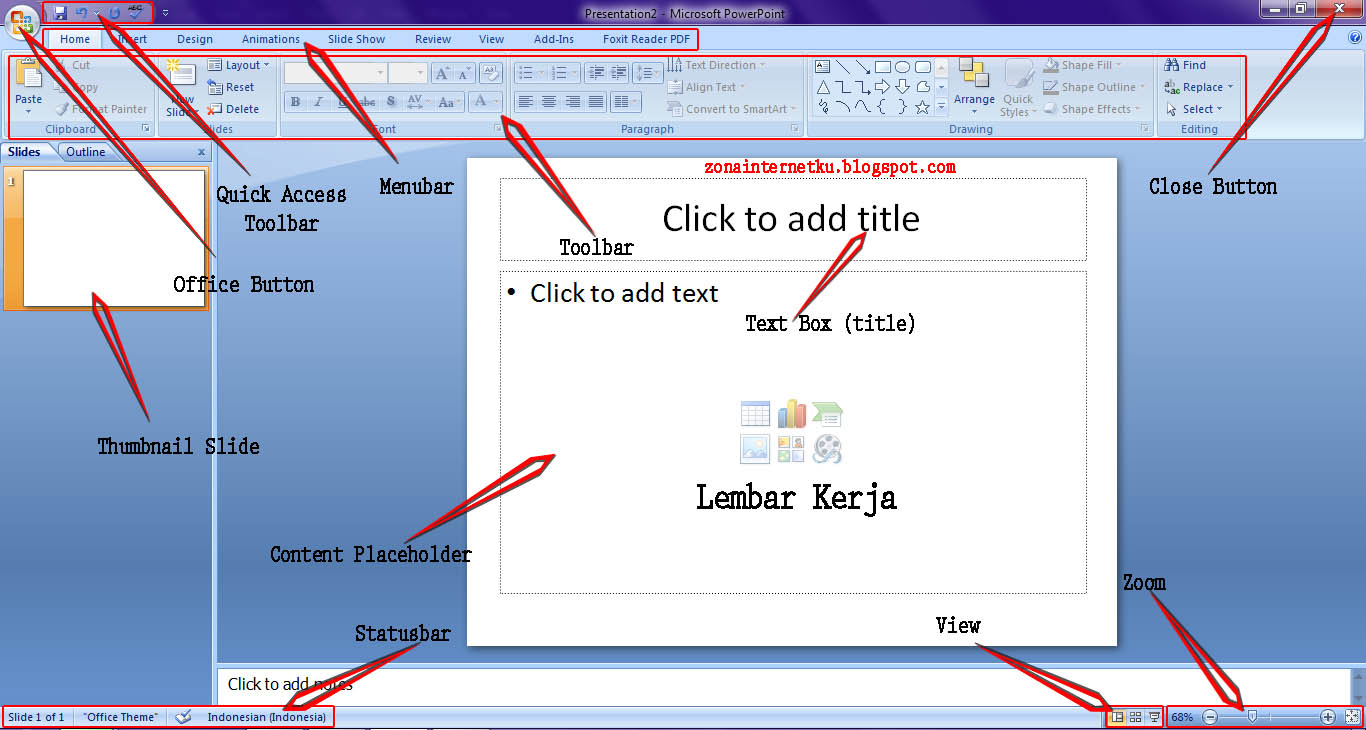Toggle Bold formatting in the Font group
The image size is (1366, 730).
click(x=295, y=101)
